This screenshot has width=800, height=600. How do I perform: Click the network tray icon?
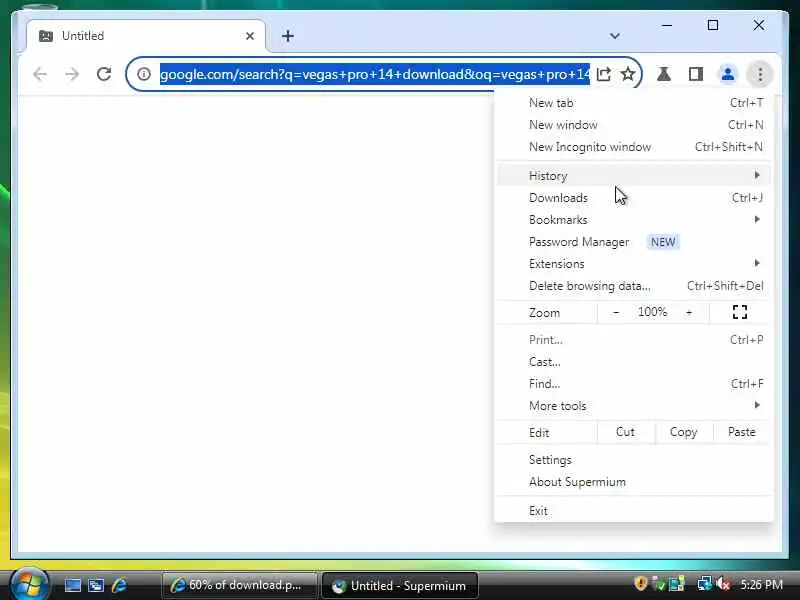(x=704, y=584)
